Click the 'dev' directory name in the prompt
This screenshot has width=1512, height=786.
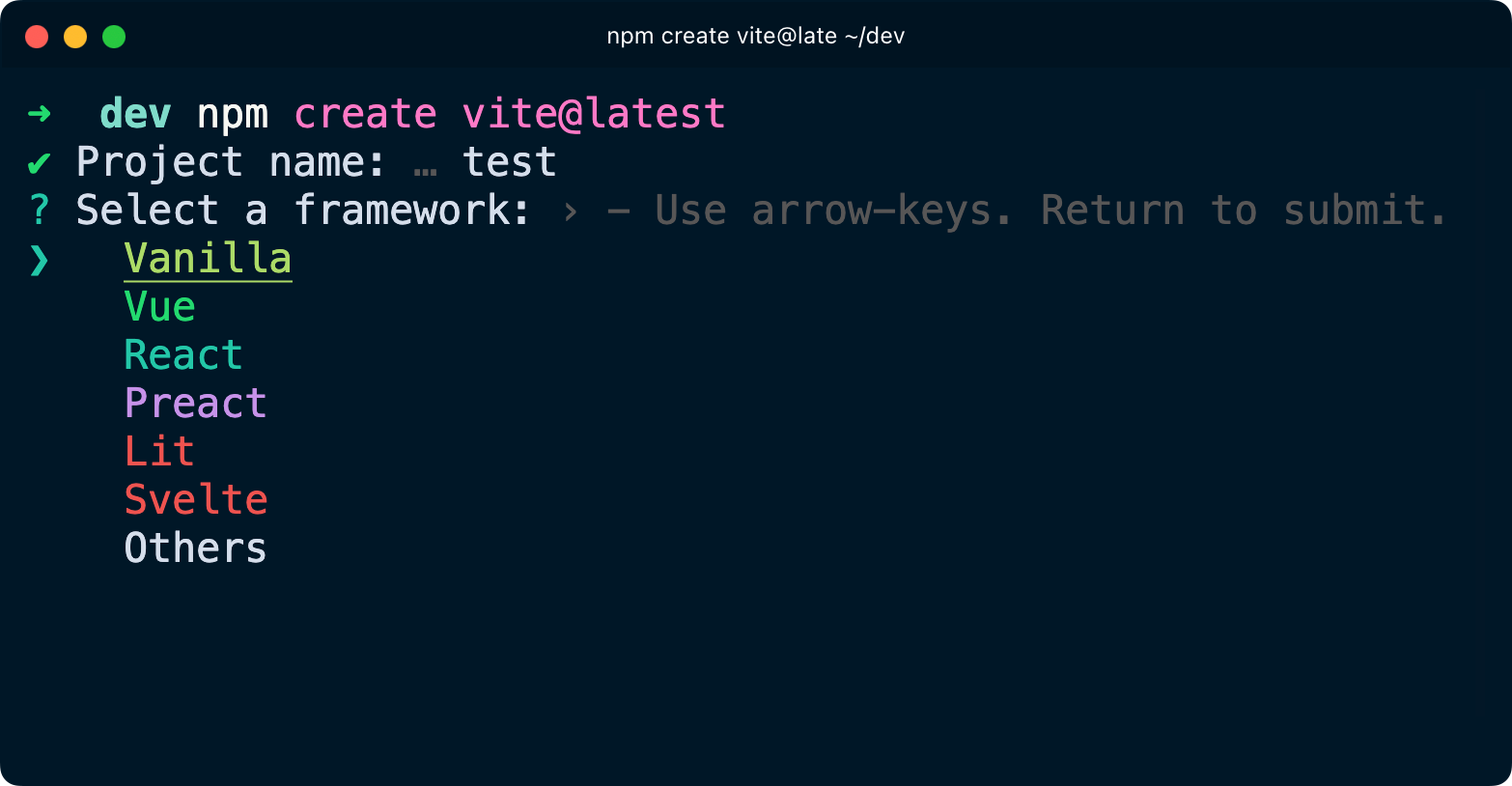tap(136, 114)
